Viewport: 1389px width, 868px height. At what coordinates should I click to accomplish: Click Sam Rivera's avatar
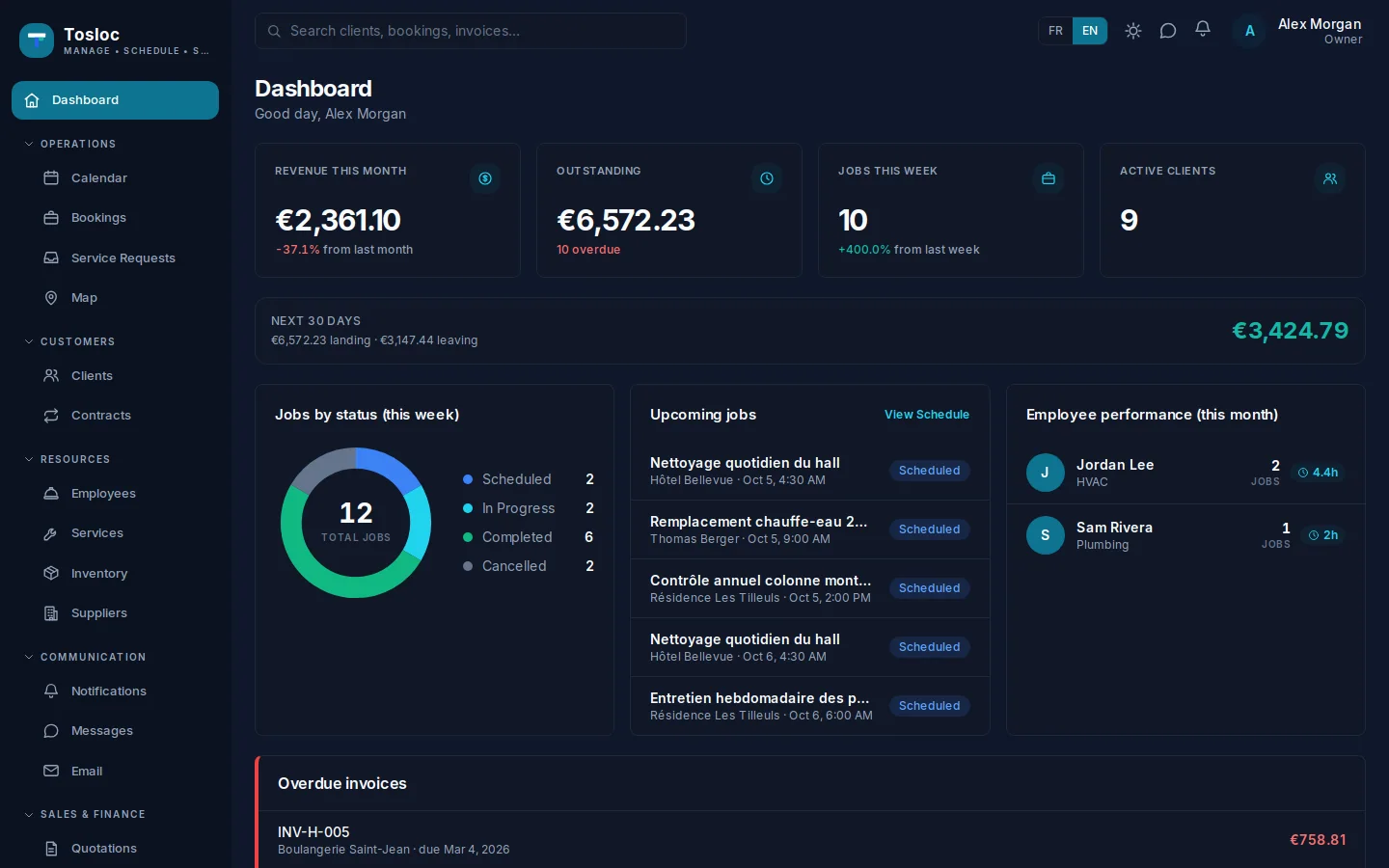point(1046,535)
